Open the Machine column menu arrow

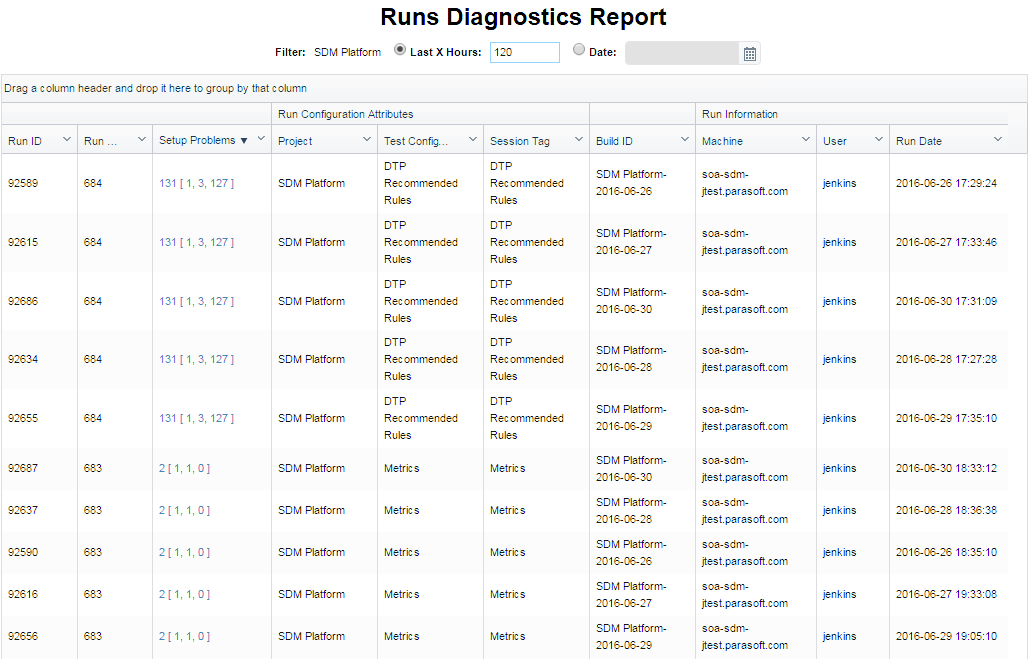[805, 139]
